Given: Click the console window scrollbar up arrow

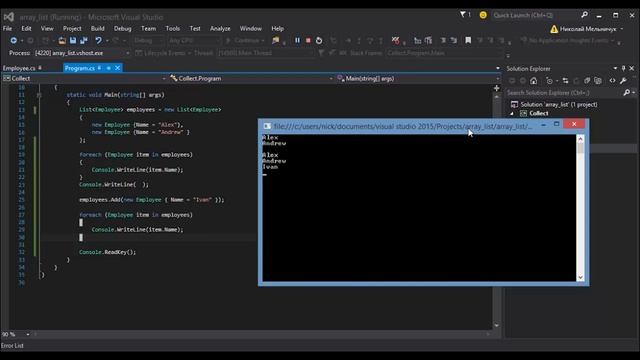Looking at the screenshot, I should (x=580, y=139).
